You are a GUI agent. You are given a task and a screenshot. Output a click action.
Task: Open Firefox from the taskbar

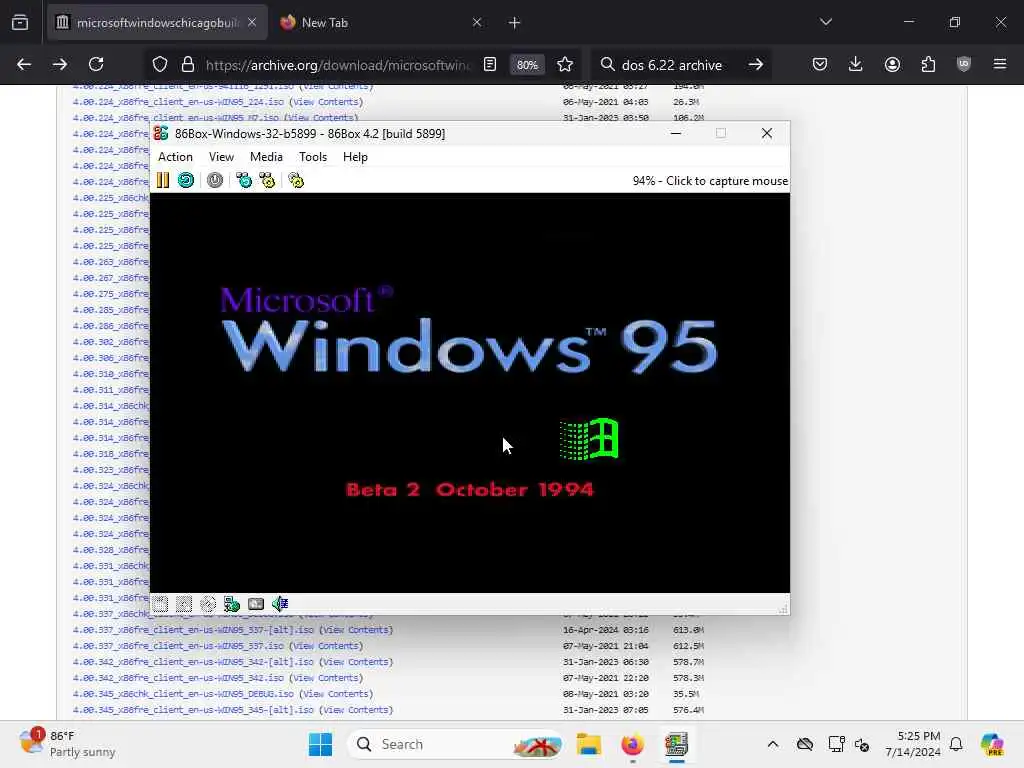tap(632, 744)
